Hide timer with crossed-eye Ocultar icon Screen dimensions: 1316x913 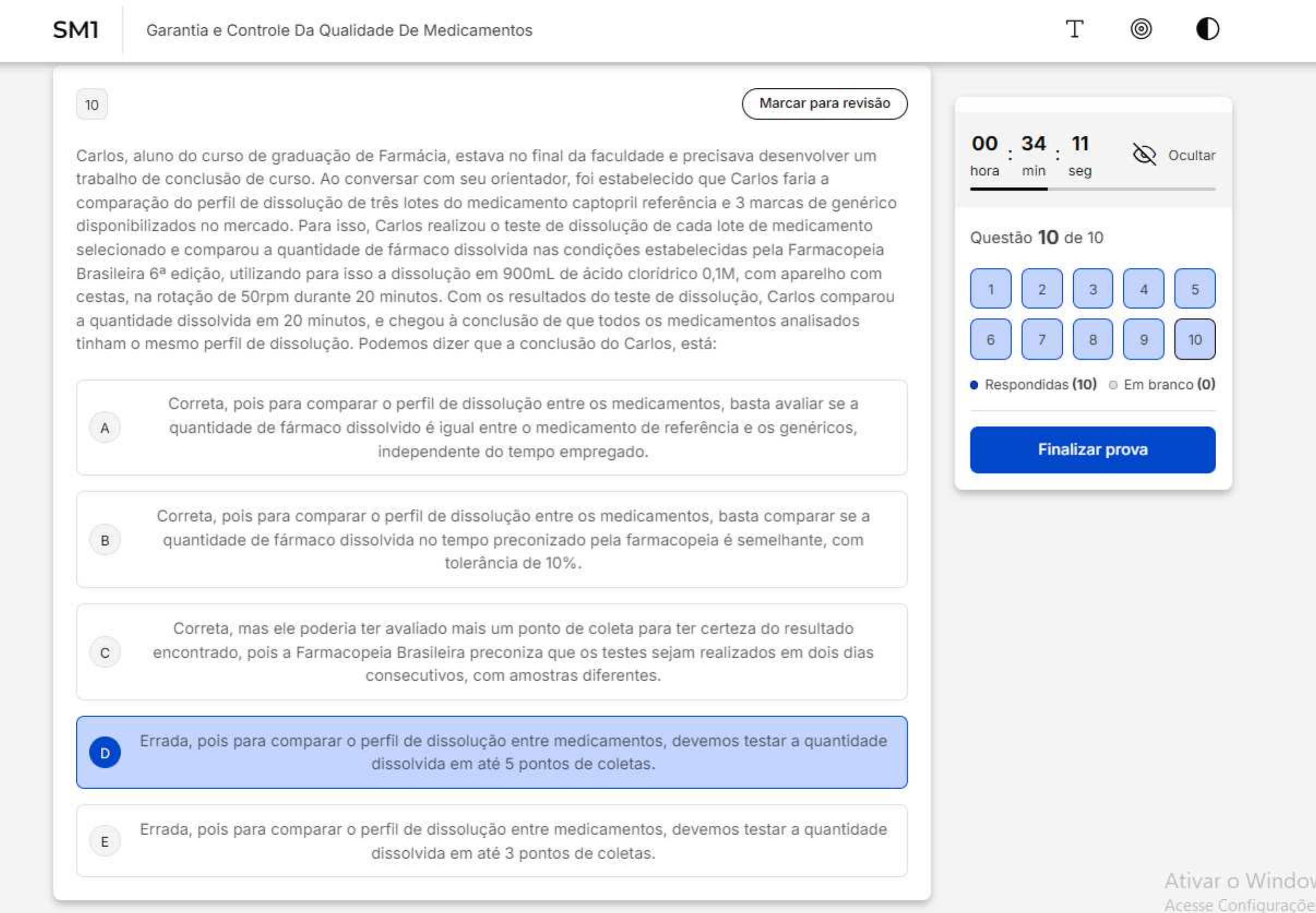[1144, 154]
